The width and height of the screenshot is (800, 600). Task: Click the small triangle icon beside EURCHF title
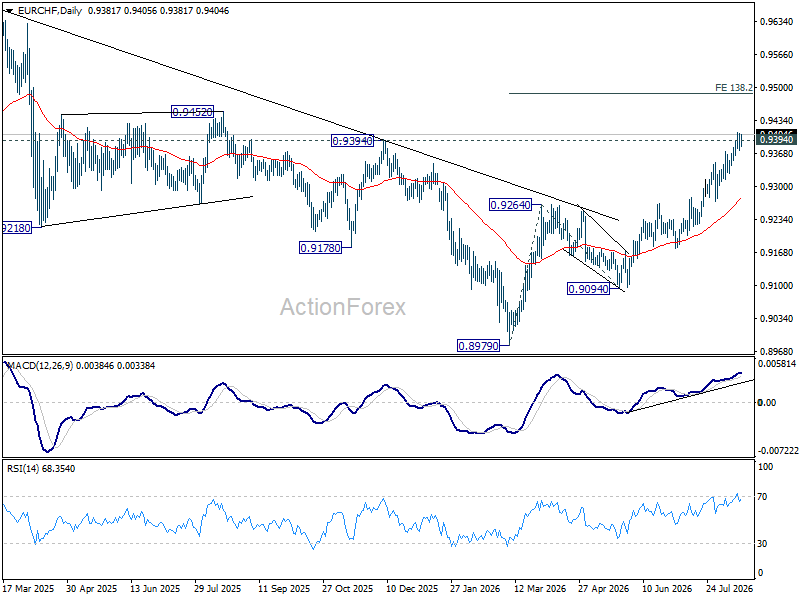[x=8, y=10]
